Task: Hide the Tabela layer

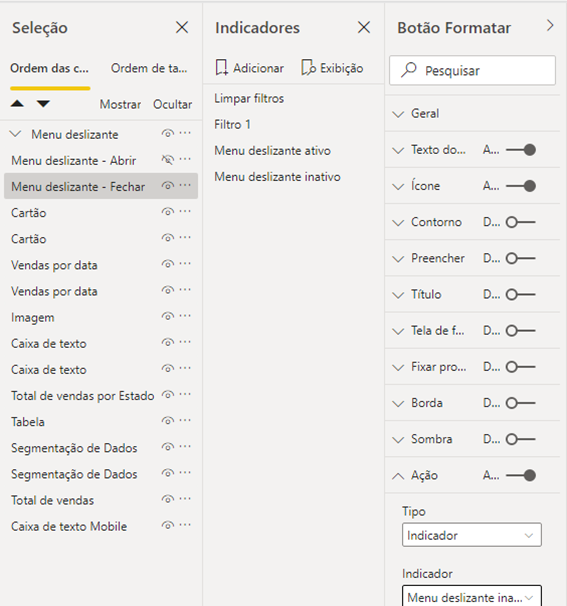Action: 167,421
